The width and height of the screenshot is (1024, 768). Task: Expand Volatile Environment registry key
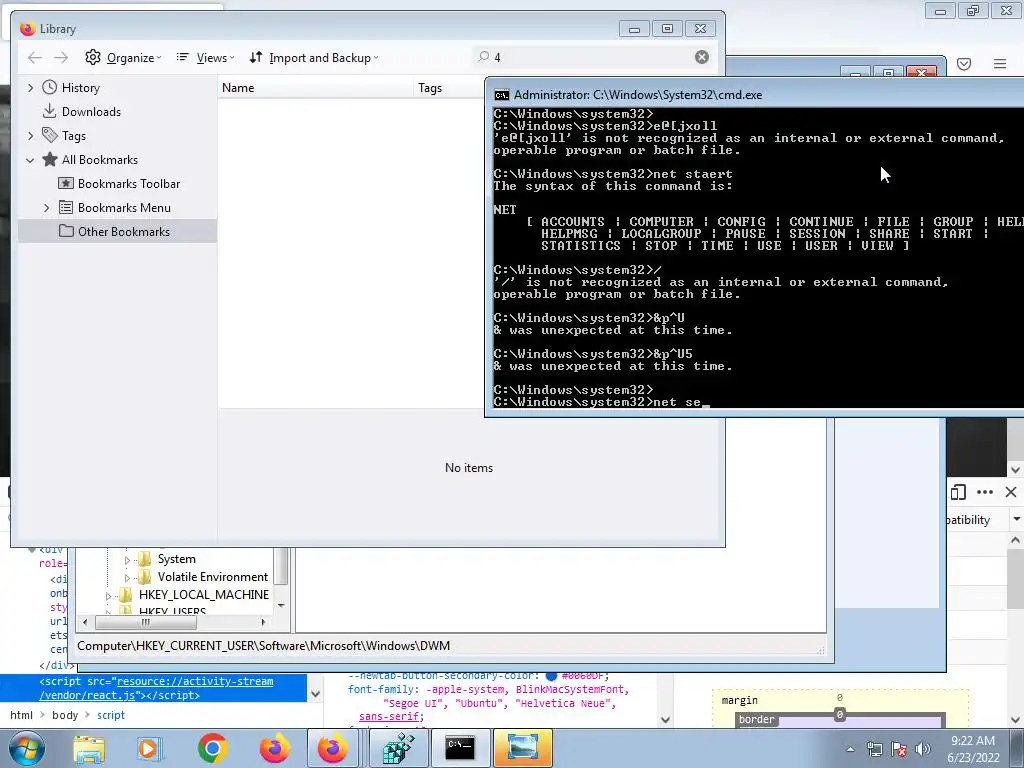click(x=127, y=578)
